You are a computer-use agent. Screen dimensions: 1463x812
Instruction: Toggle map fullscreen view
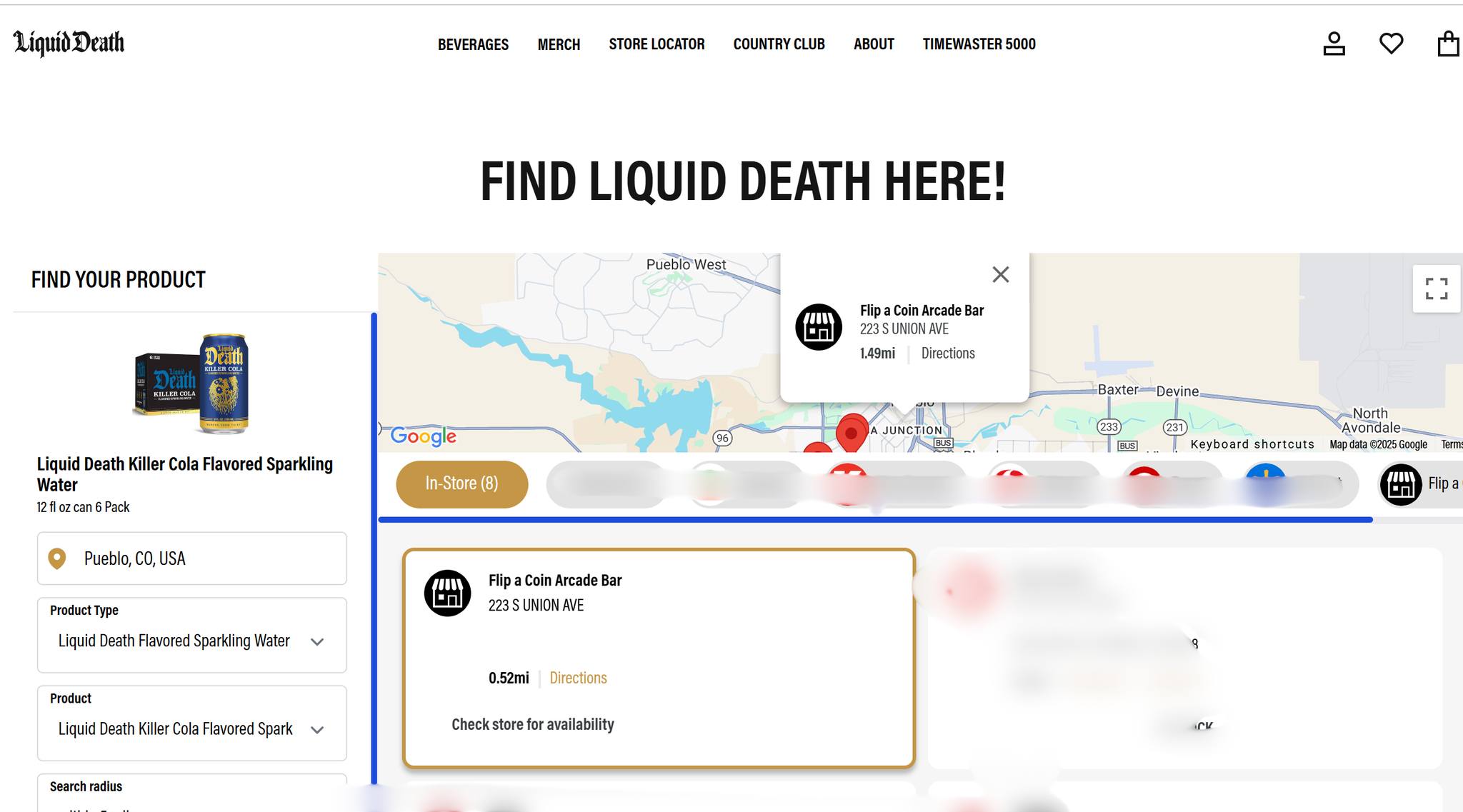1436,289
